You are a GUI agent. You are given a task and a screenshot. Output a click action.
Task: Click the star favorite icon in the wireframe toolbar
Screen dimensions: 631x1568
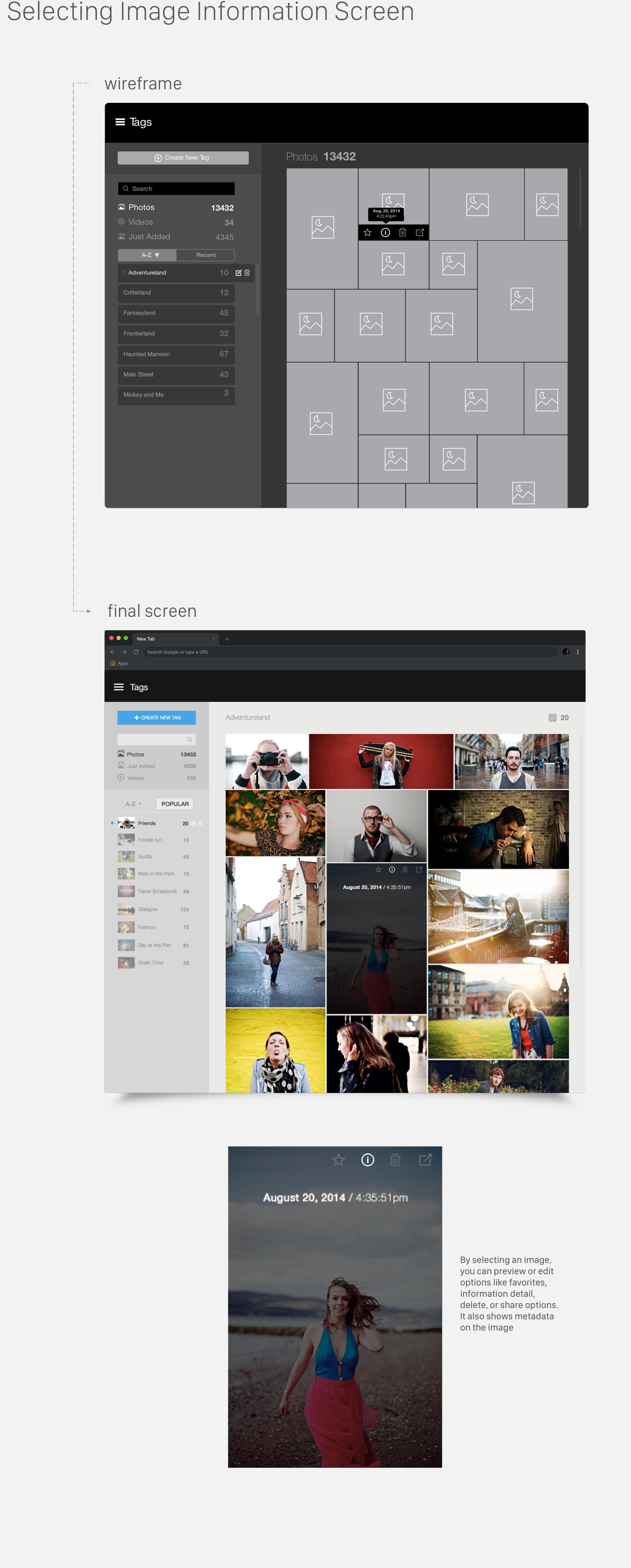click(368, 233)
